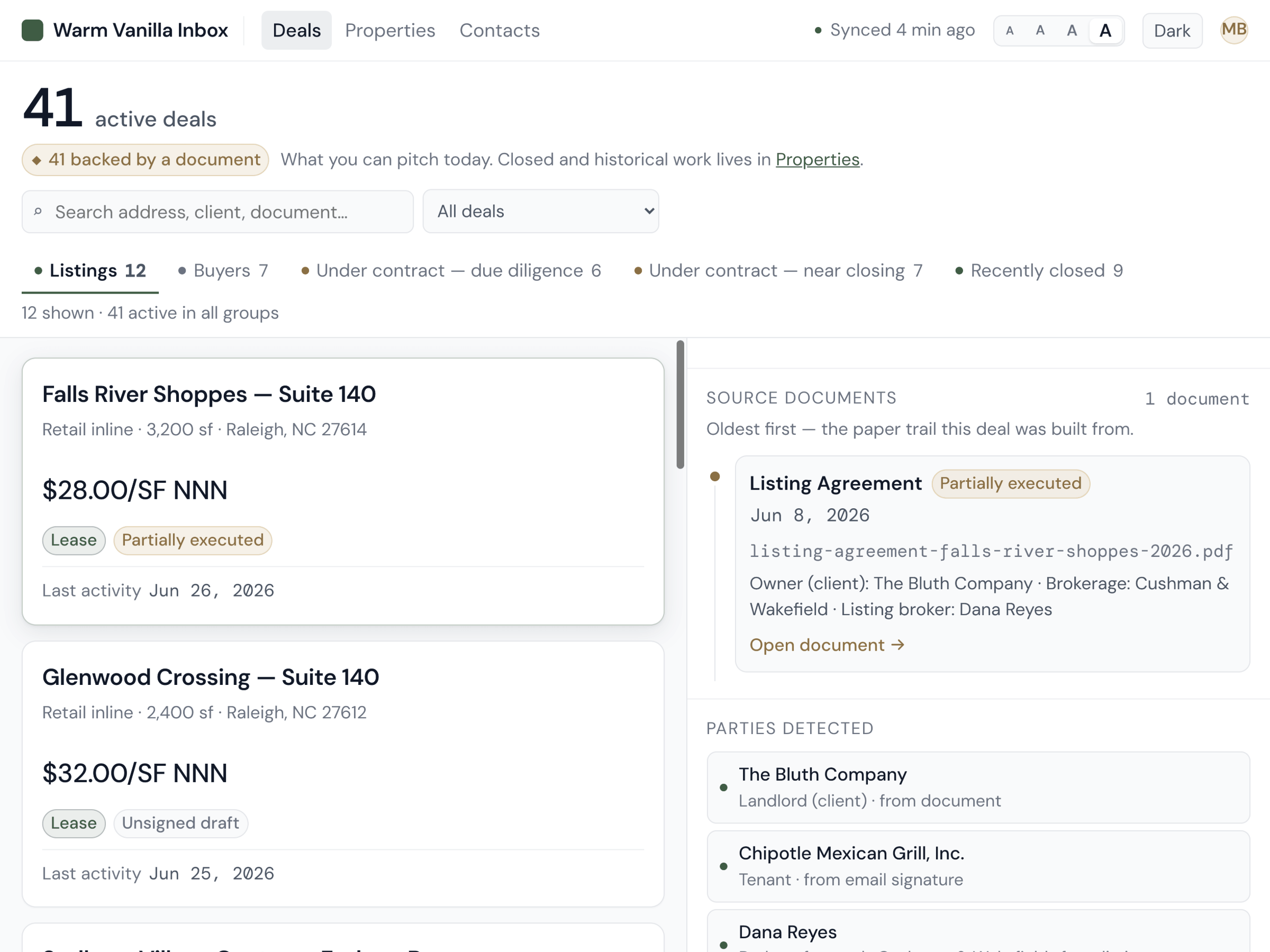Click the Jun 8, 2026 document date
The image size is (1270, 952).
pyautogui.click(x=810, y=515)
